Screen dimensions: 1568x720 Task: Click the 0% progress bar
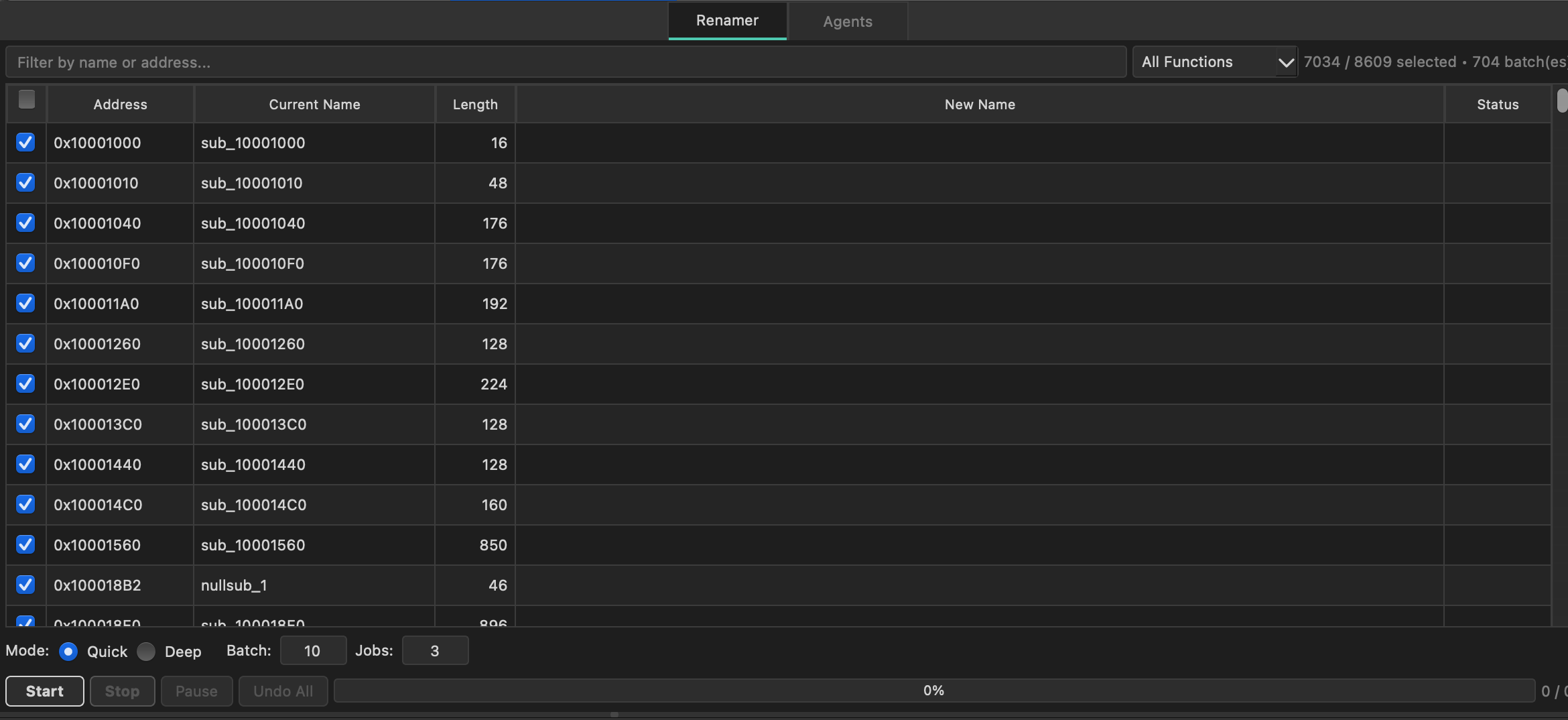point(933,690)
